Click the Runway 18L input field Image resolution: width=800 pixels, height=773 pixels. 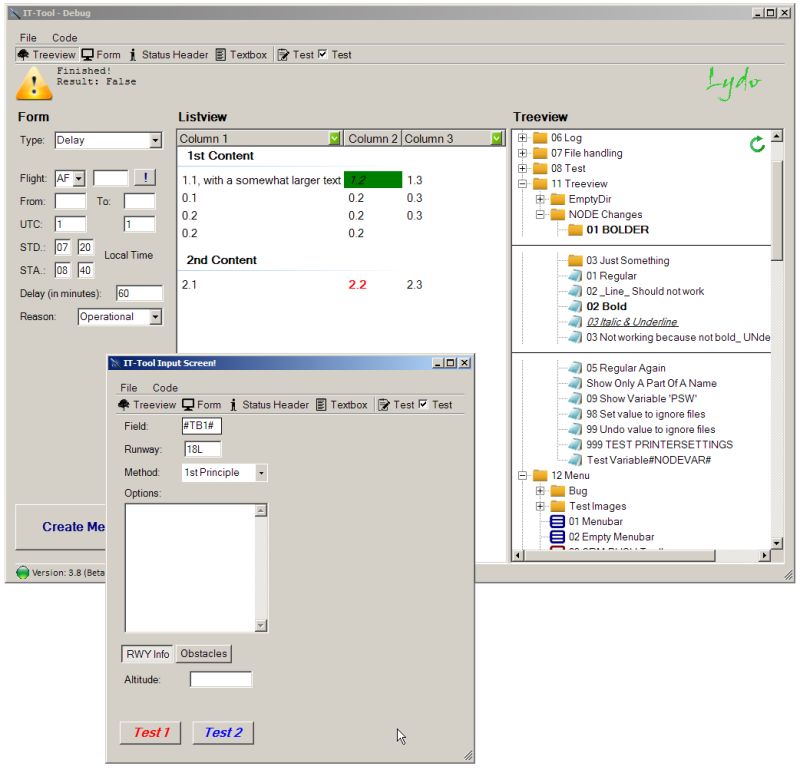pos(203,450)
